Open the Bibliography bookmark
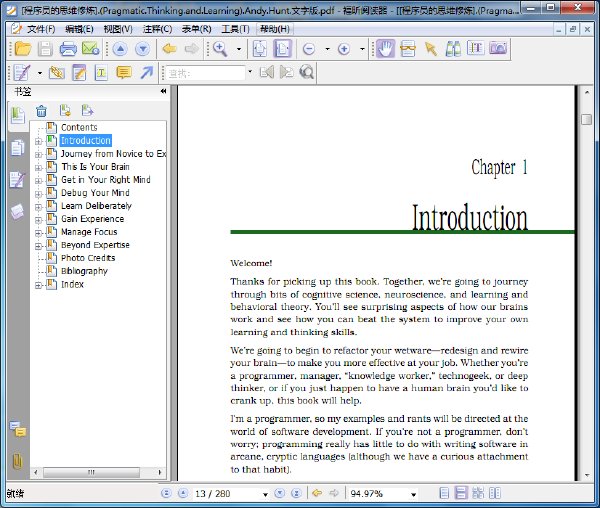 coord(84,271)
